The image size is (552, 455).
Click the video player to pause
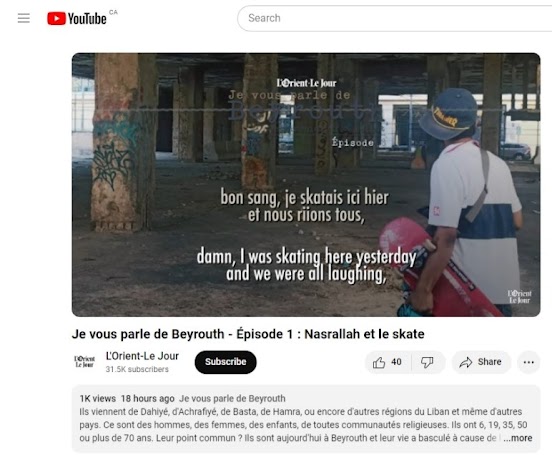tap(306, 185)
